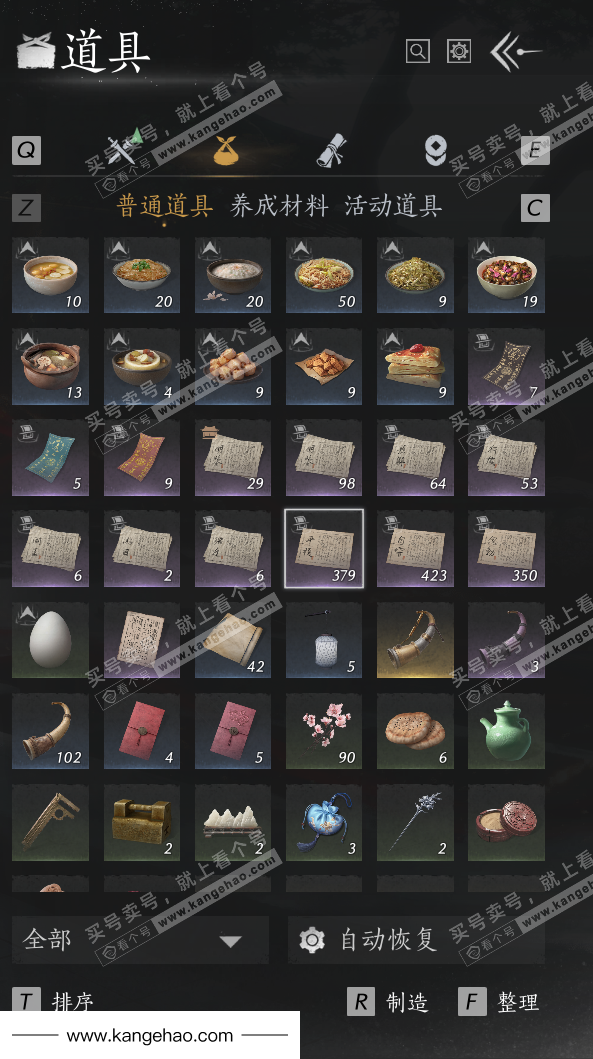593x1059 pixels.
Task: Select the blue embroidered pouch item
Action: (324, 822)
